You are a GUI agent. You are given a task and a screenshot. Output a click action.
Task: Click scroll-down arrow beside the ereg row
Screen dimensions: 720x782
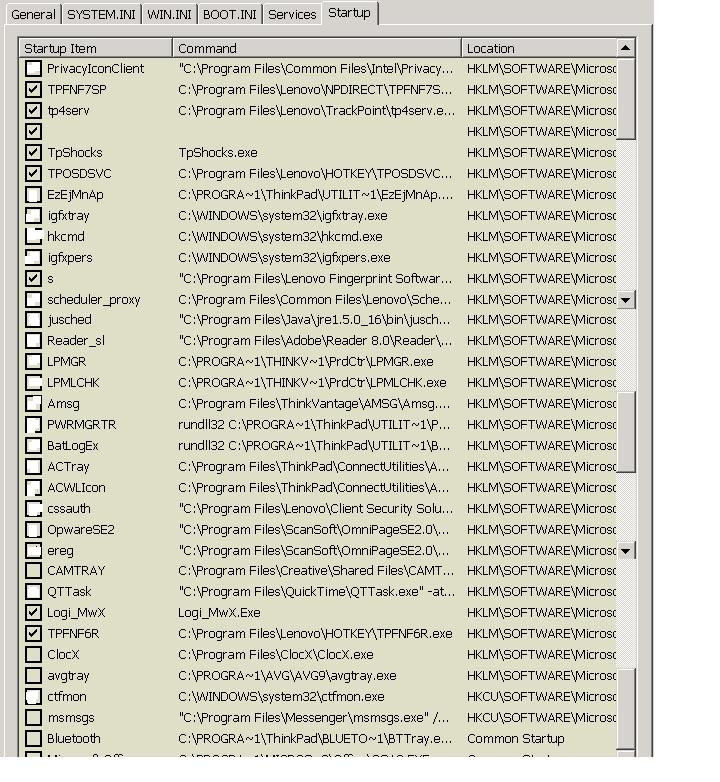point(625,551)
